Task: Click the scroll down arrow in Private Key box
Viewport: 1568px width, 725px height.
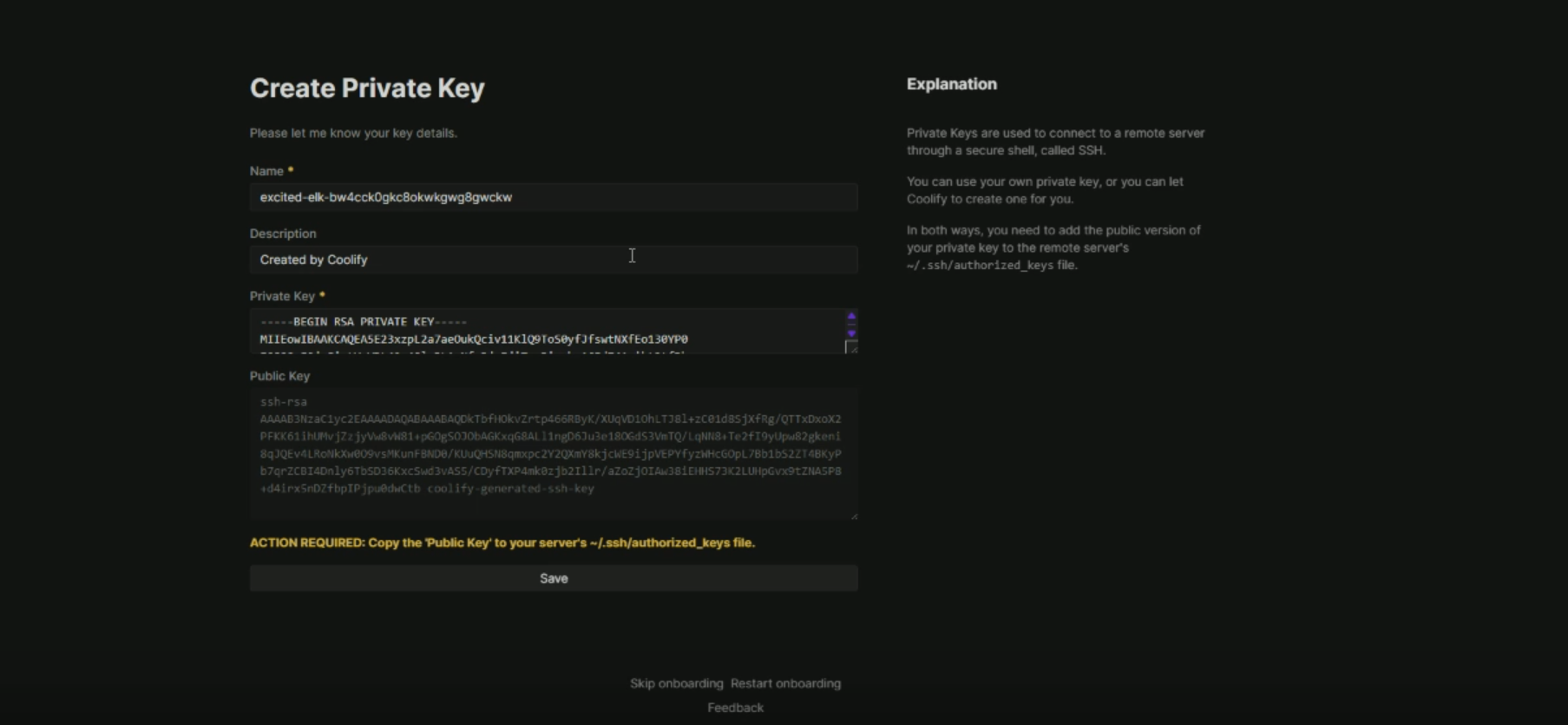Action: coord(851,333)
